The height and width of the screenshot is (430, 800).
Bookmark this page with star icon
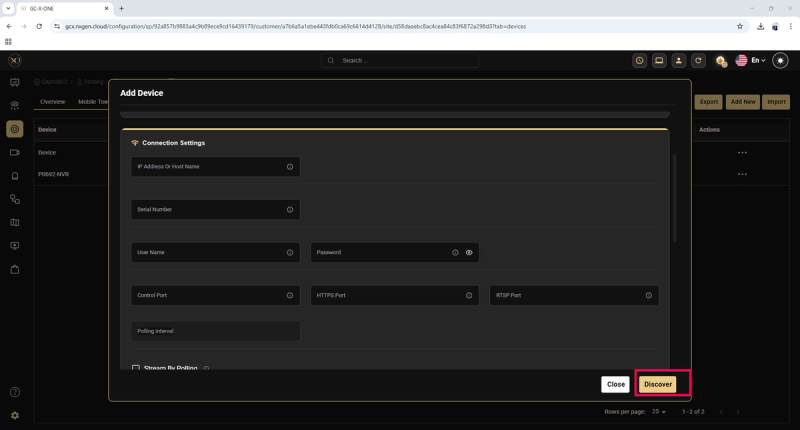pos(740,27)
